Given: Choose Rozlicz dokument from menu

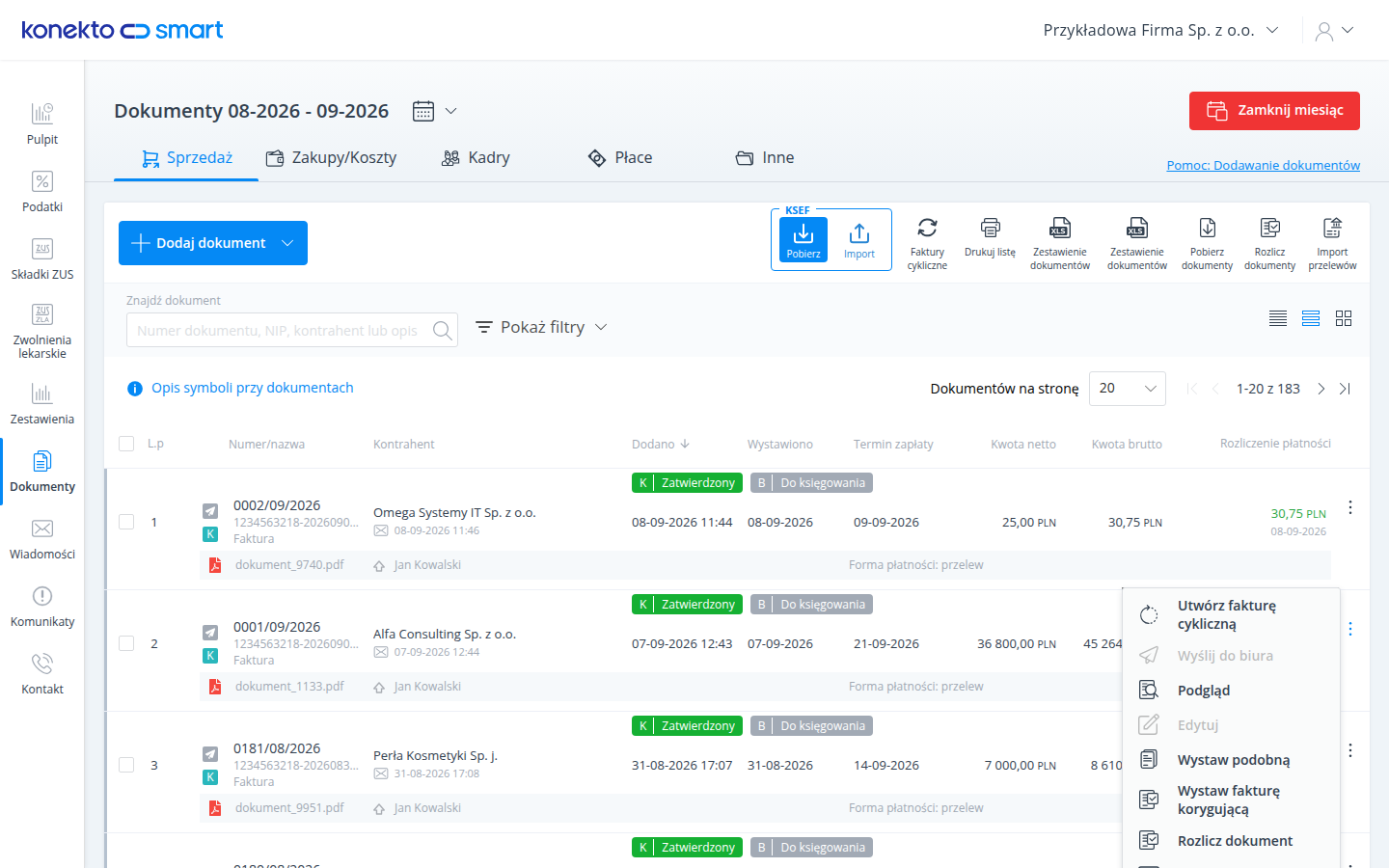Looking at the screenshot, I should tap(1232, 841).
